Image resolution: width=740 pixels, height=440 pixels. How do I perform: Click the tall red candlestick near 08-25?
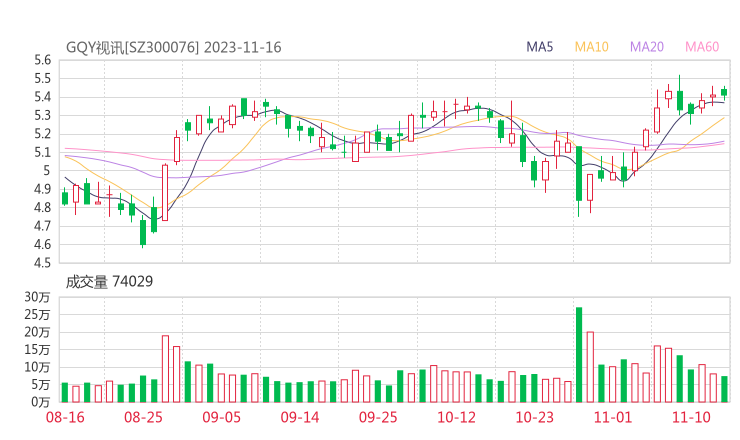point(165,193)
